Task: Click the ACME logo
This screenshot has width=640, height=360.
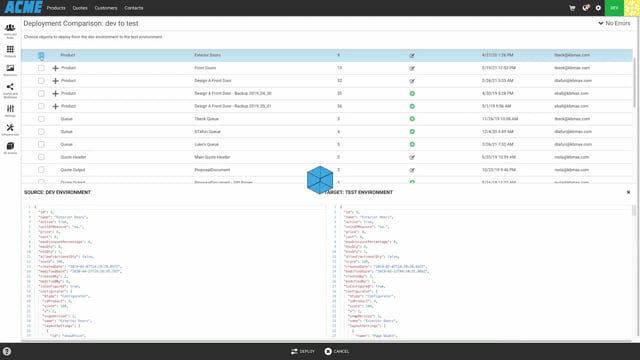Action: (23, 7)
